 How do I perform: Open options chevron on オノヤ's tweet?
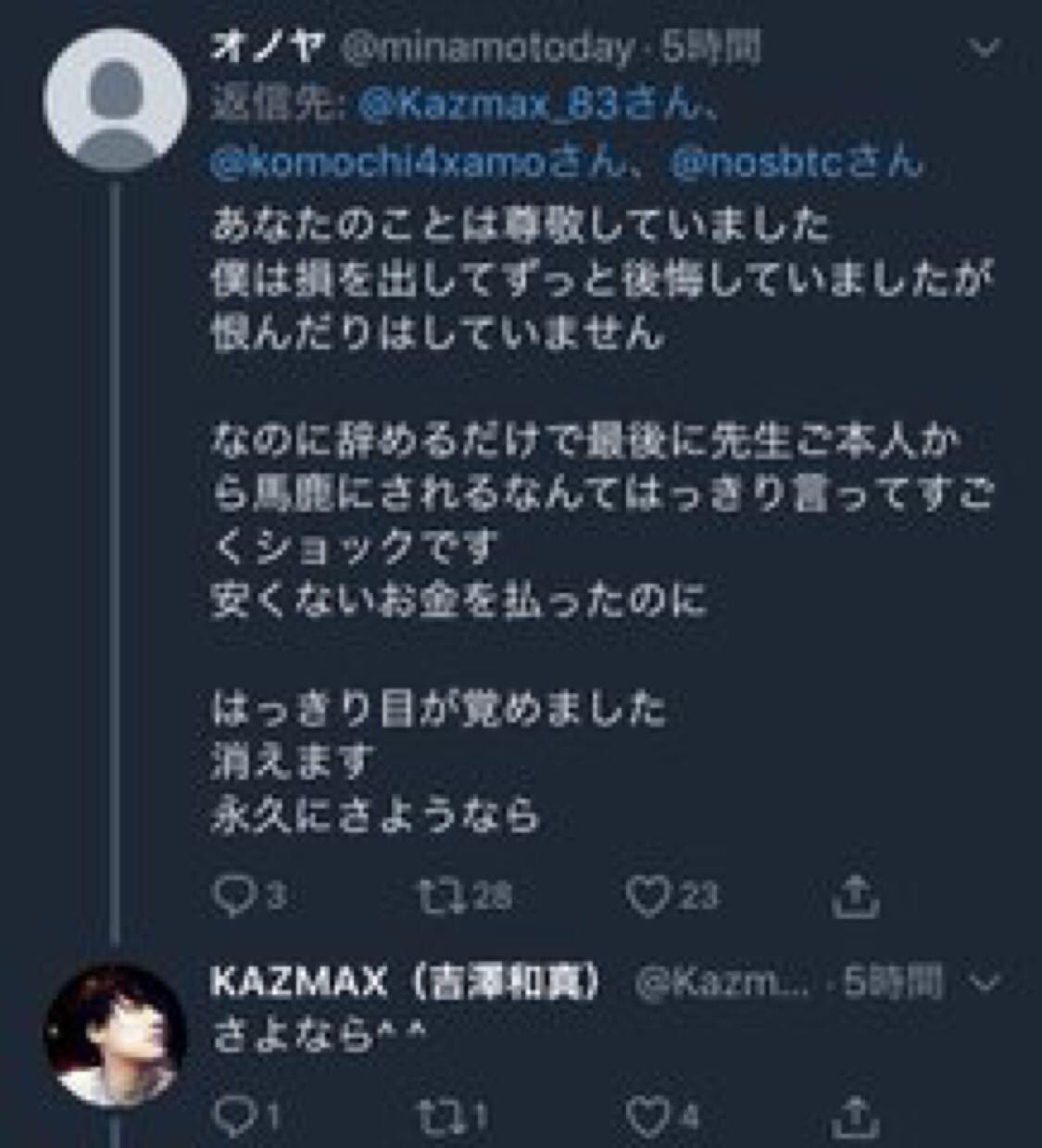[x=984, y=48]
